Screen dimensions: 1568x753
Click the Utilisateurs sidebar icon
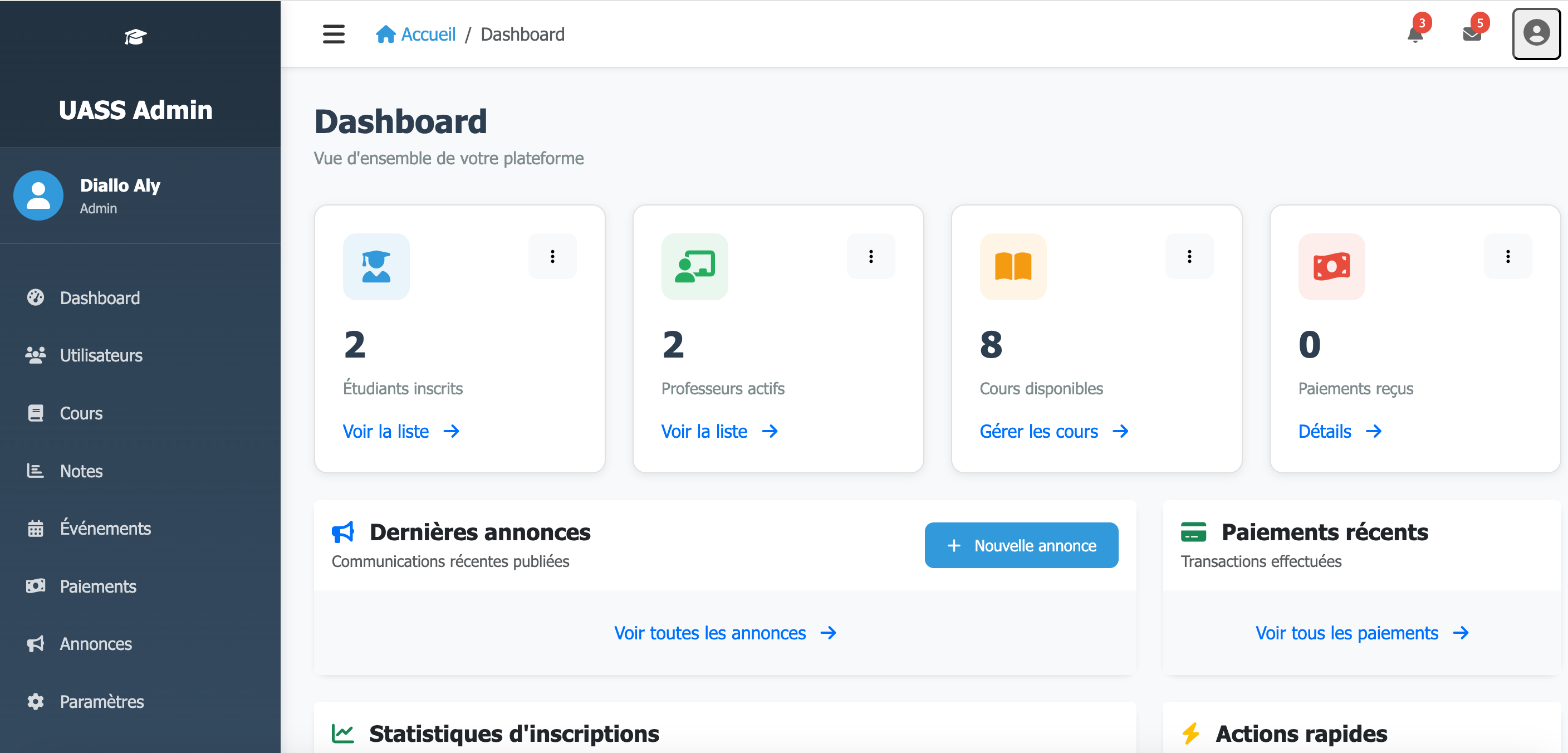click(x=36, y=355)
